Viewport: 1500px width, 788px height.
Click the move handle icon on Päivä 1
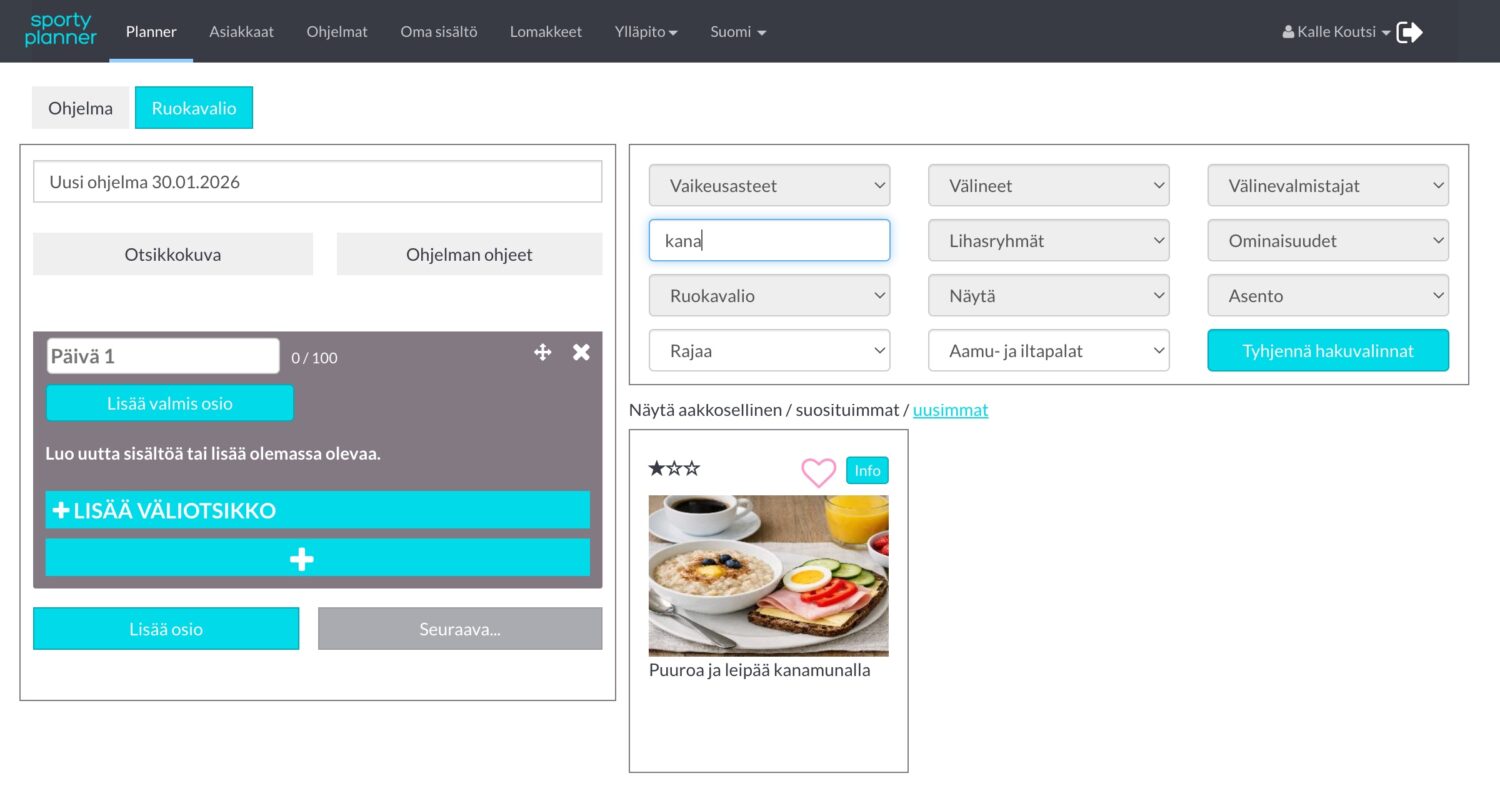pos(543,352)
